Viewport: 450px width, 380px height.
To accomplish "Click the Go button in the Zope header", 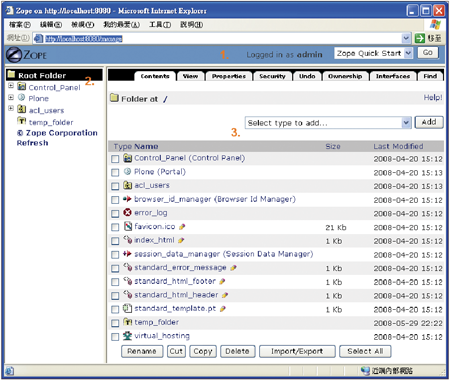I will [428, 53].
